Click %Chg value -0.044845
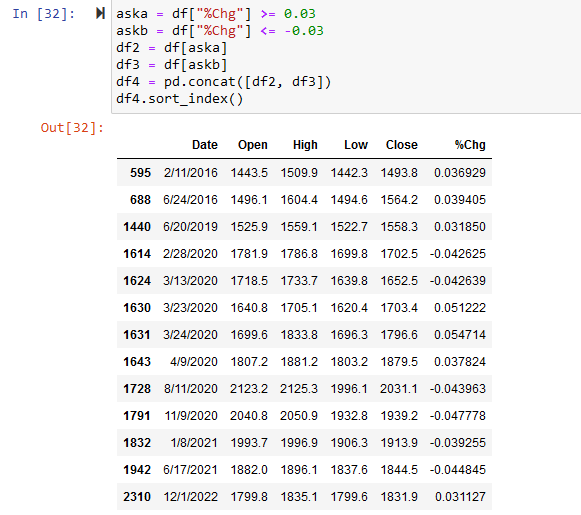The width and height of the screenshot is (581, 515). coord(458,470)
